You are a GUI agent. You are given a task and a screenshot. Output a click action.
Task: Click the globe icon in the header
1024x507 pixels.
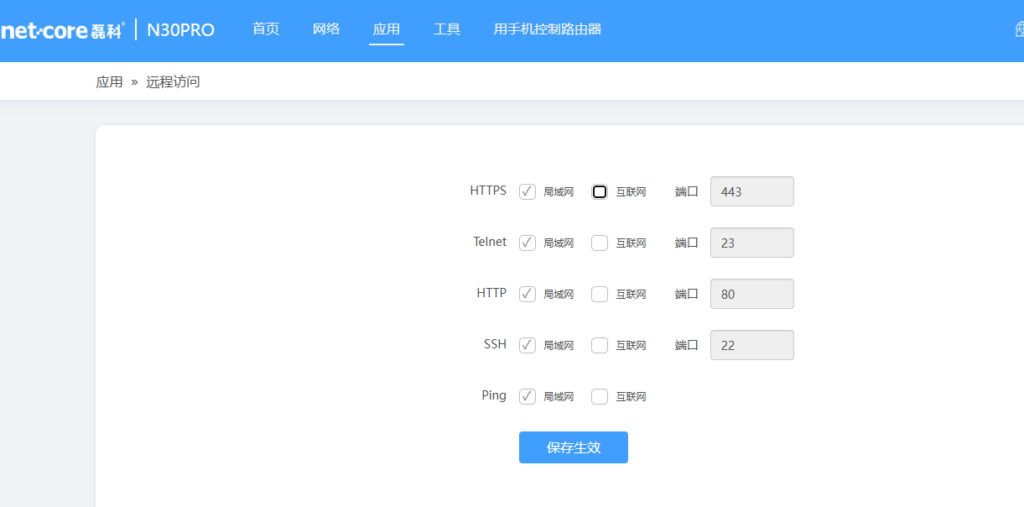click(x=1019, y=29)
